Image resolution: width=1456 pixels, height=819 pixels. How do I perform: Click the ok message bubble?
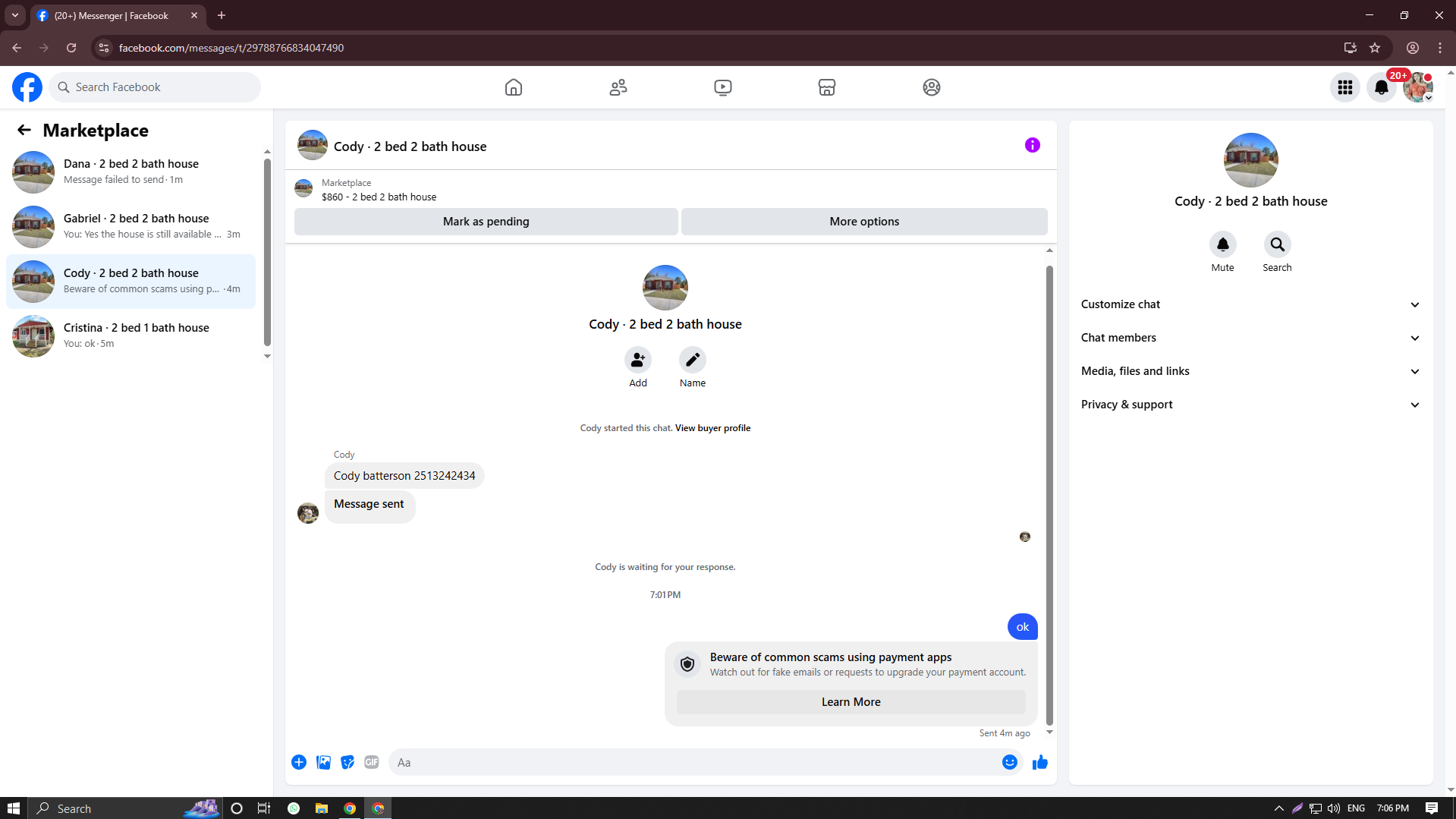1023,627
